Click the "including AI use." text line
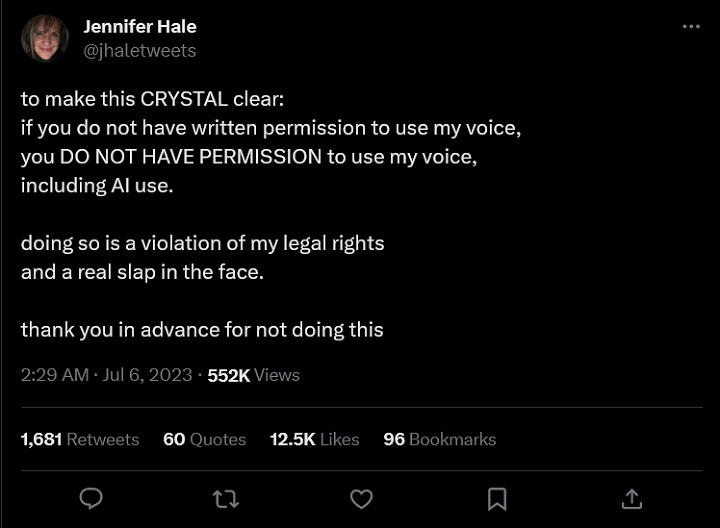The image size is (720, 528). [97, 185]
